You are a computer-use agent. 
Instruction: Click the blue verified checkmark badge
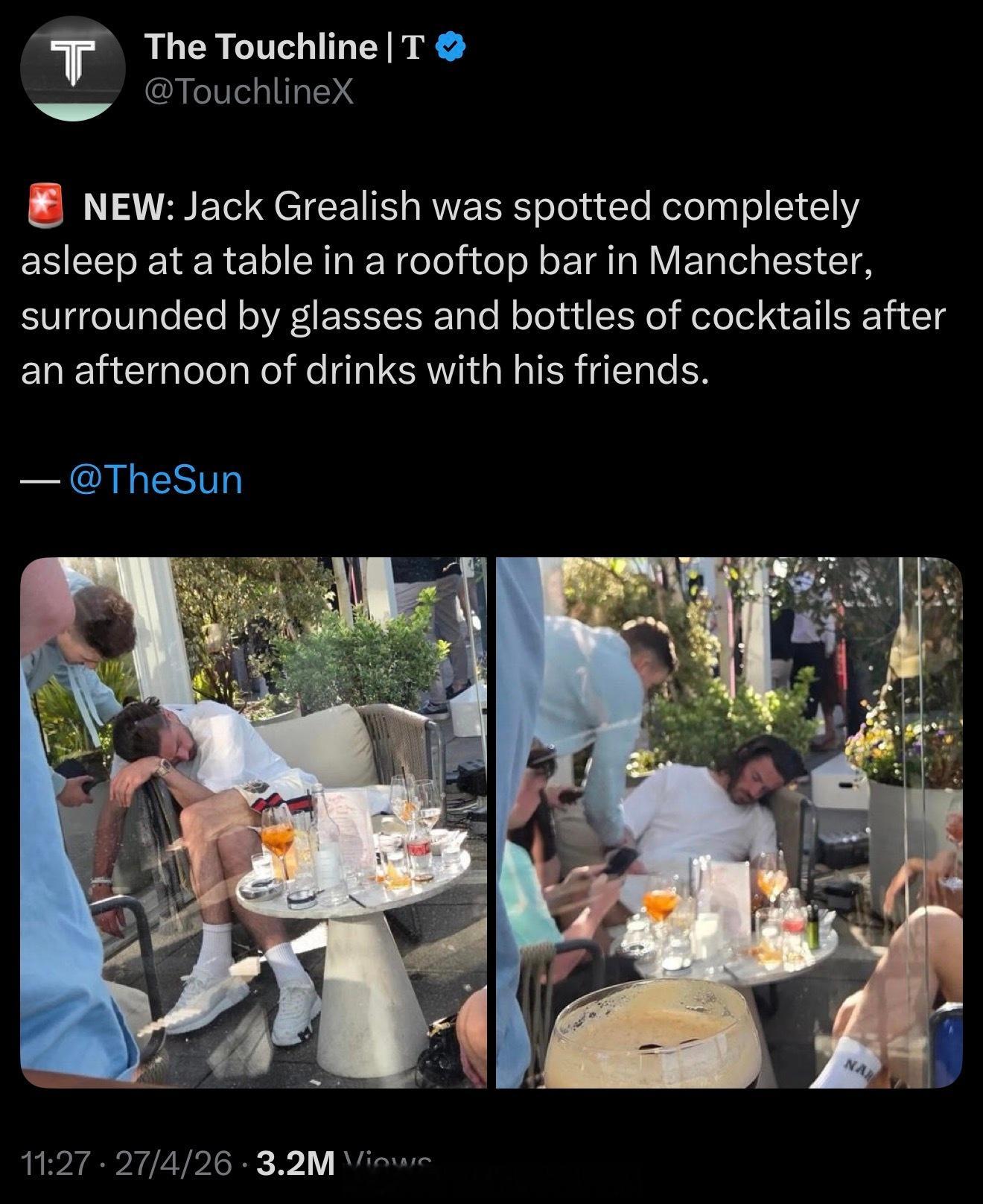pos(450,48)
